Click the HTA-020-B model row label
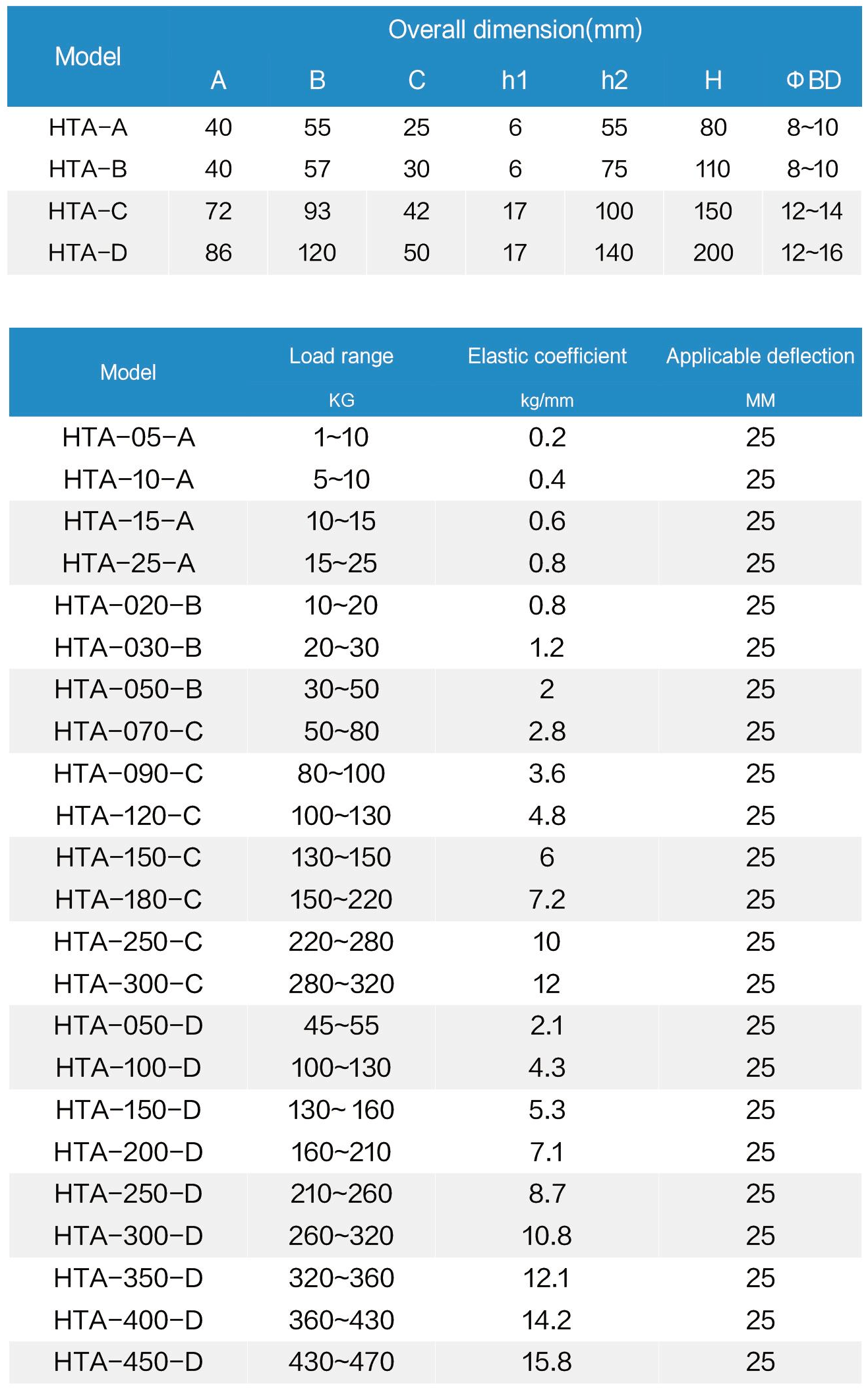868x1398 pixels. 129,605
